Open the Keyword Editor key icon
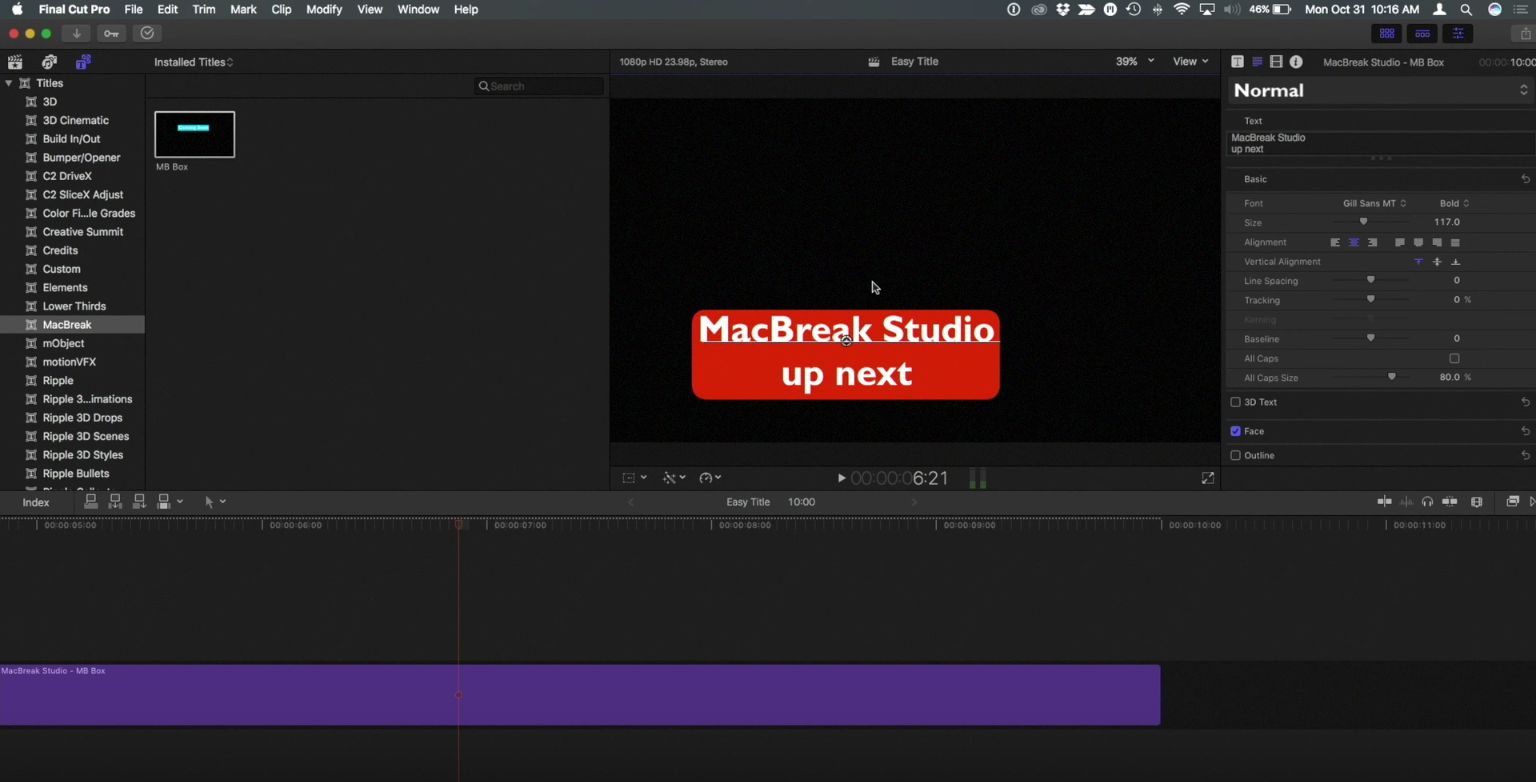This screenshot has width=1536, height=782. point(111,33)
